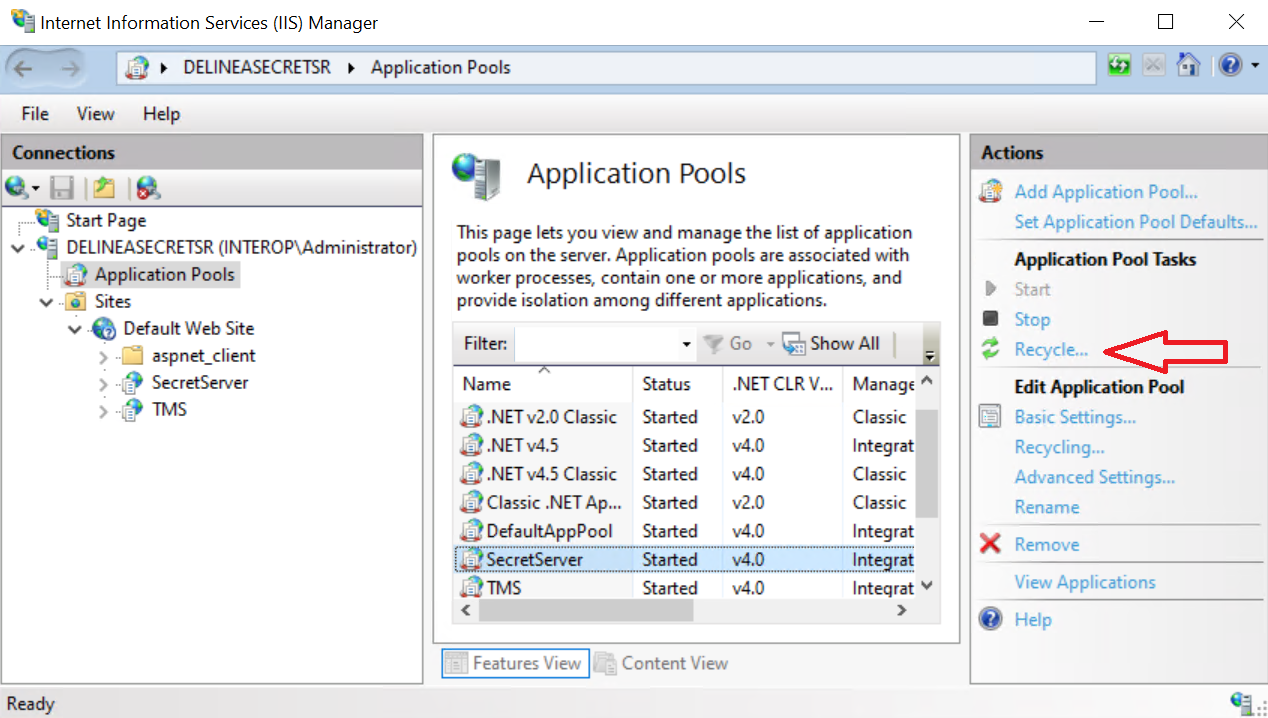
Task: Click the Delete Connection icon in Connections toolbar
Action: [148, 187]
